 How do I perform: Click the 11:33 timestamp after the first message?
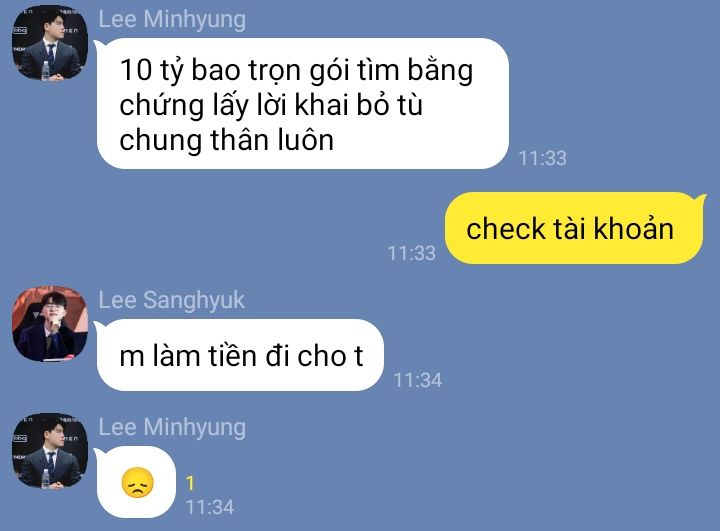[x=542, y=158]
